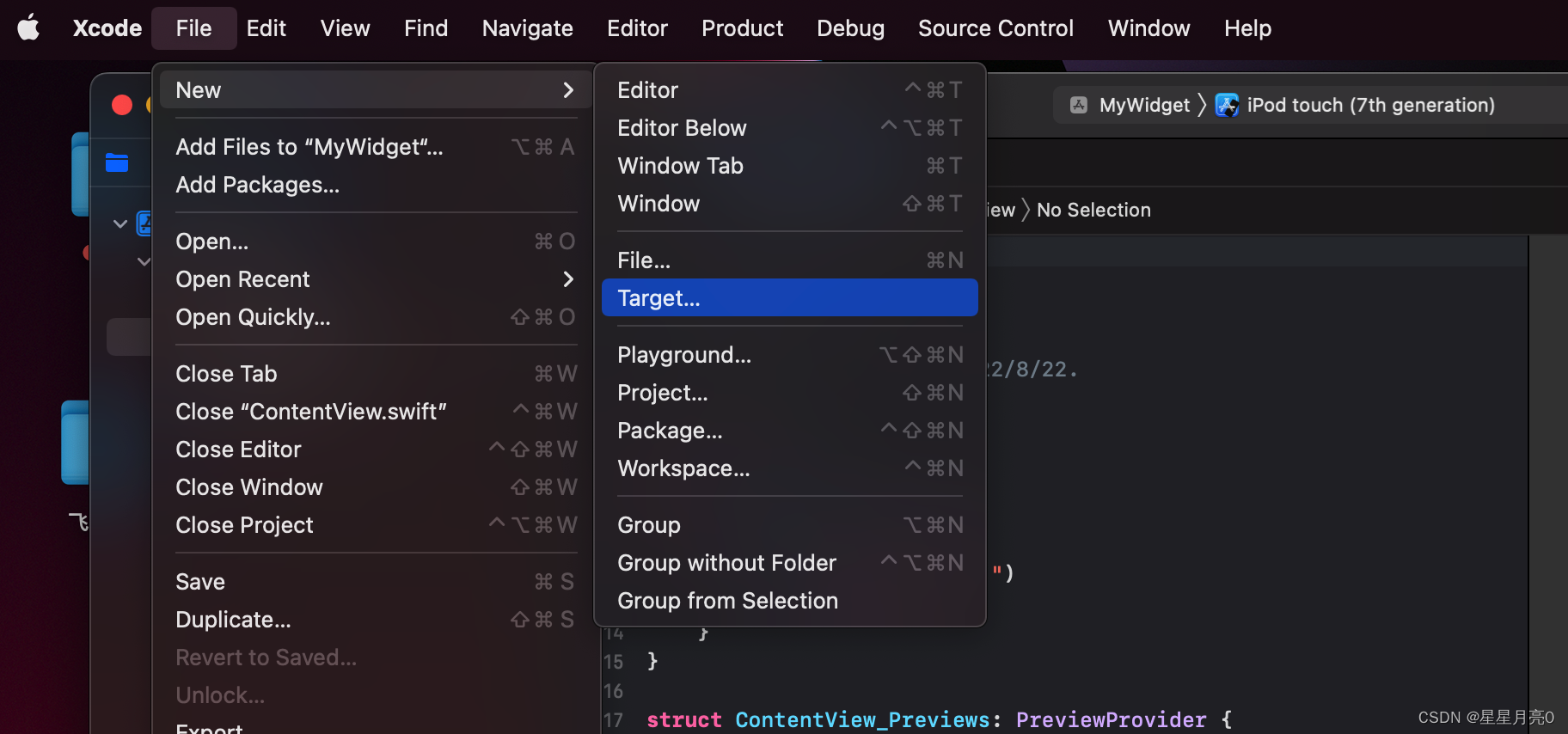Select New Group from Selection
1568x734 pixels.
point(790,601)
